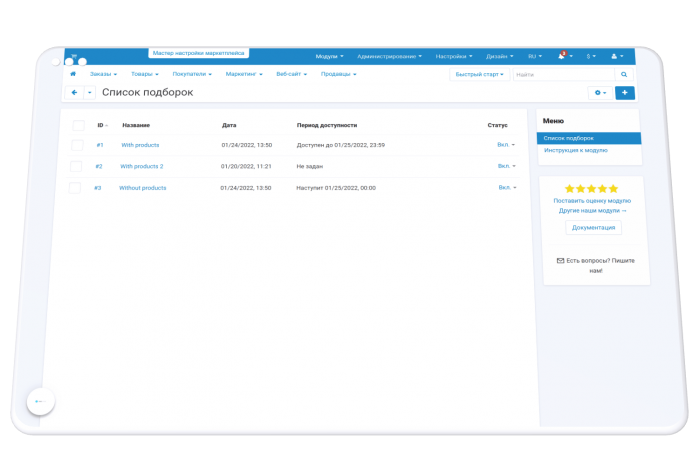Open the With products collection link
The height and width of the screenshot is (466, 700).
click(x=140, y=145)
